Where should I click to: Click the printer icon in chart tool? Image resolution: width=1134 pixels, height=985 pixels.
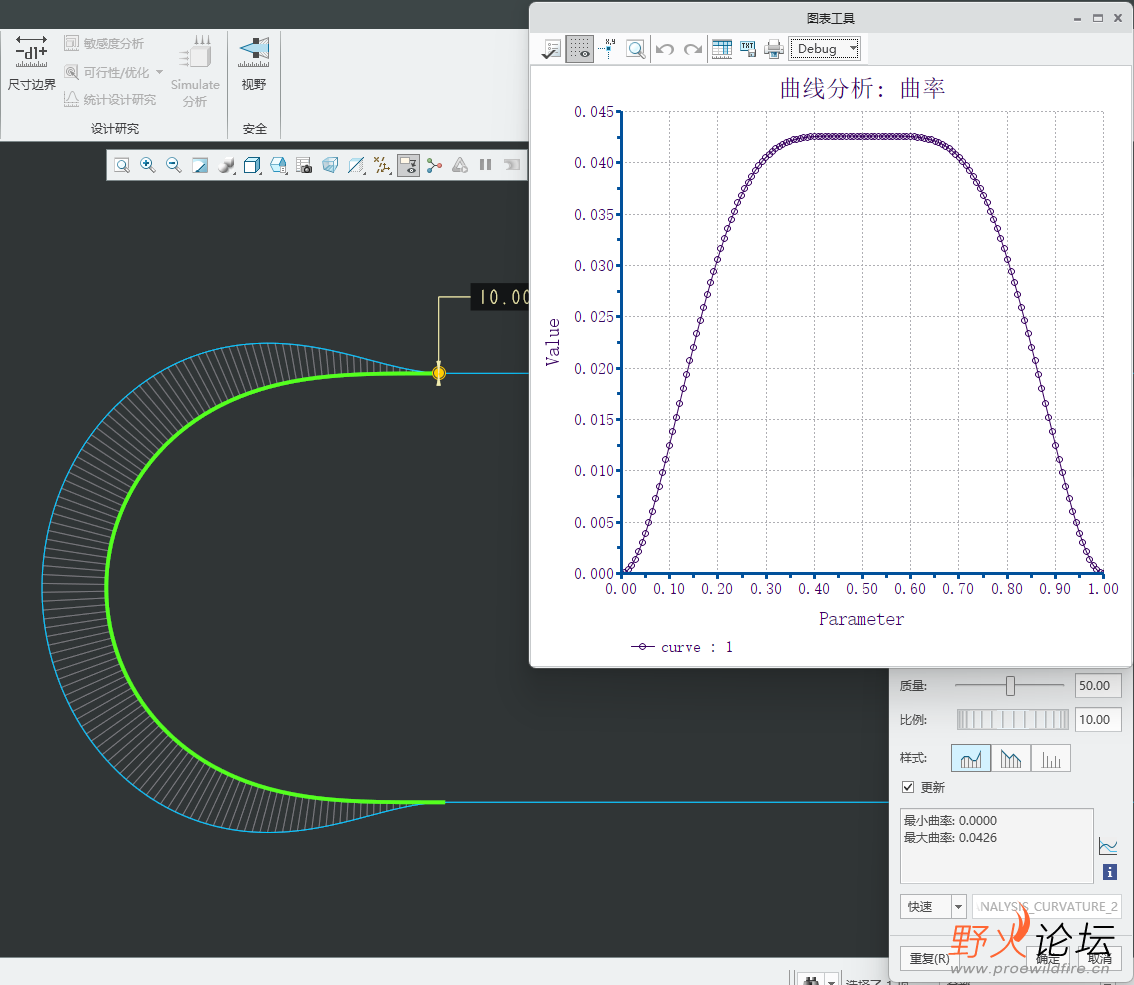pyautogui.click(x=774, y=49)
